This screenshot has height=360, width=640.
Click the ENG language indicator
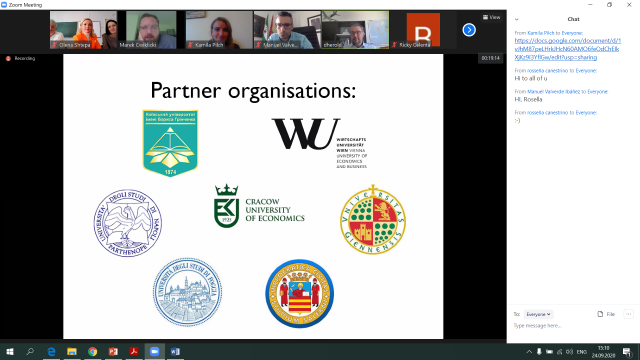[581, 351]
